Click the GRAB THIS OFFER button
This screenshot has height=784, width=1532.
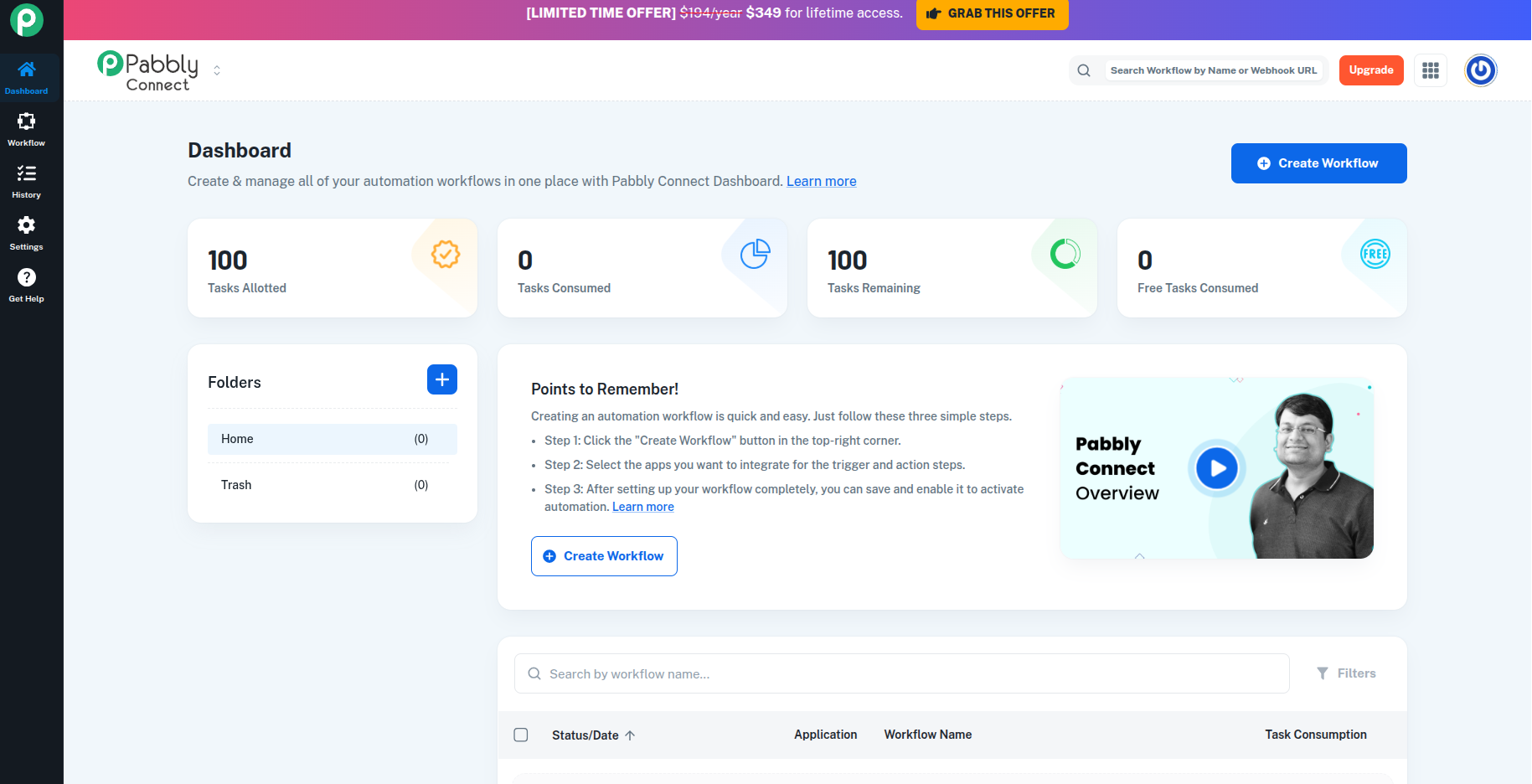pos(992,13)
